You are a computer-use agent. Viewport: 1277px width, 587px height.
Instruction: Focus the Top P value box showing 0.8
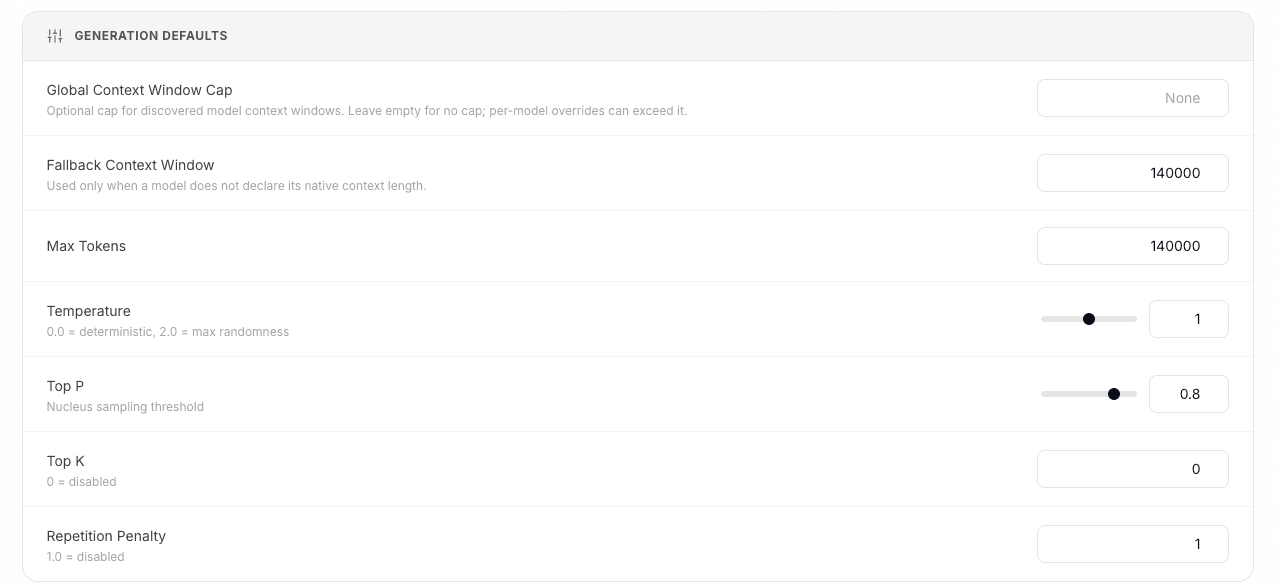(x=1188, y=394)
